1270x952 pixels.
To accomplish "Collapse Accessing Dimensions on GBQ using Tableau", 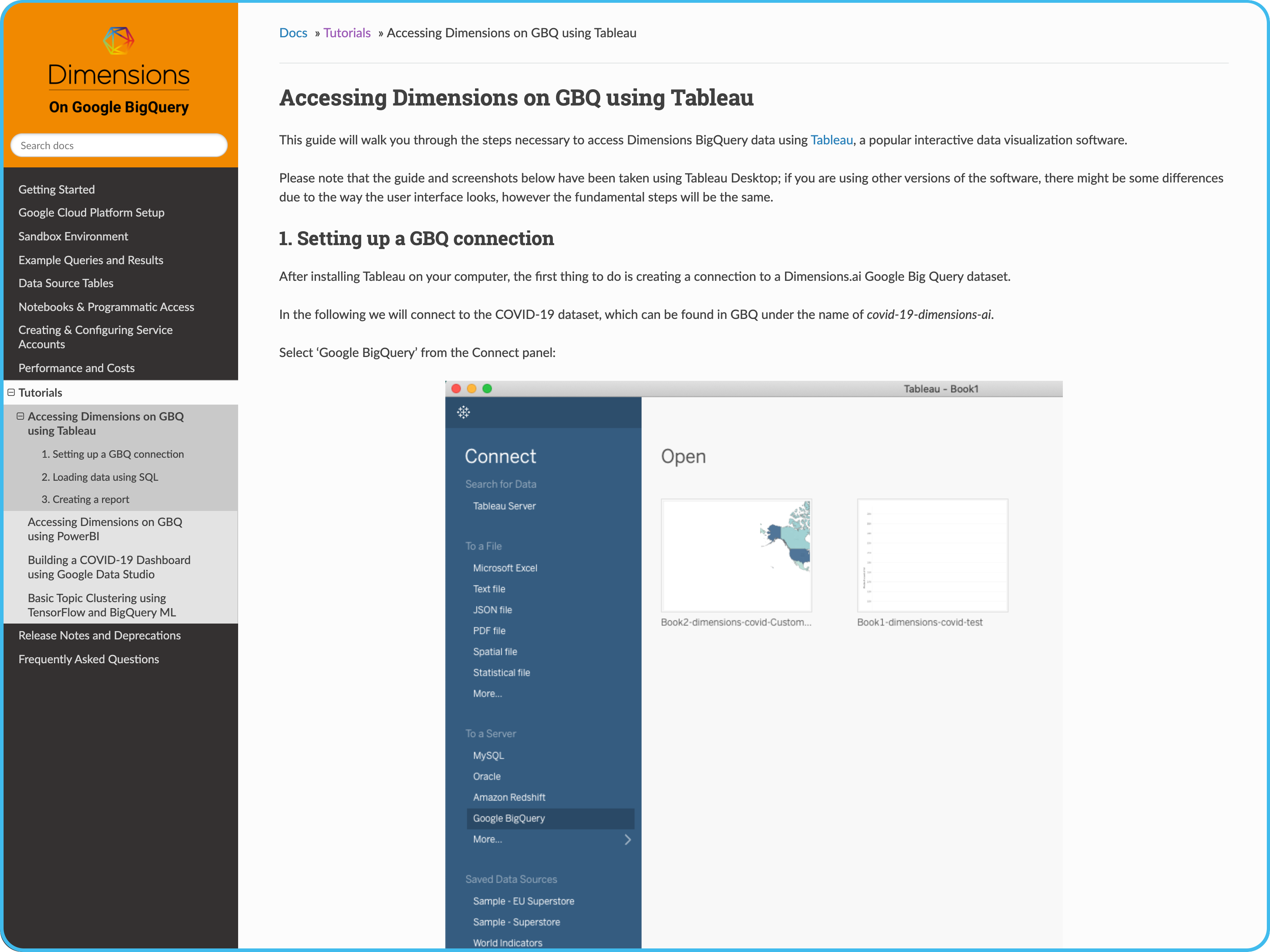I will [x=20, y=416].
